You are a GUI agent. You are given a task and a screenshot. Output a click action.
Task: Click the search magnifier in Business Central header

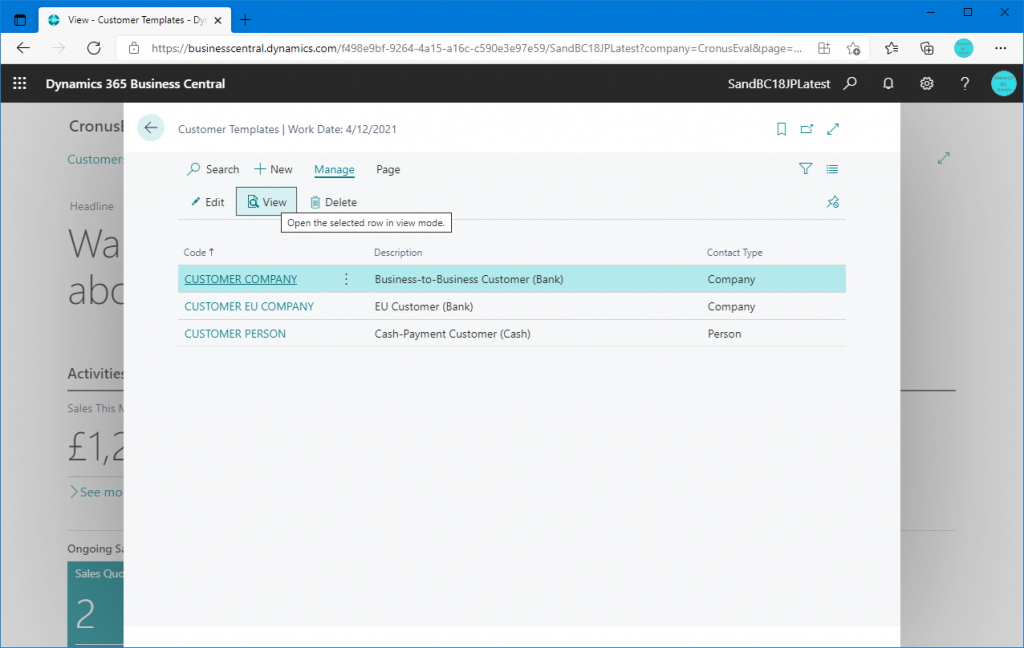[850, 84]
